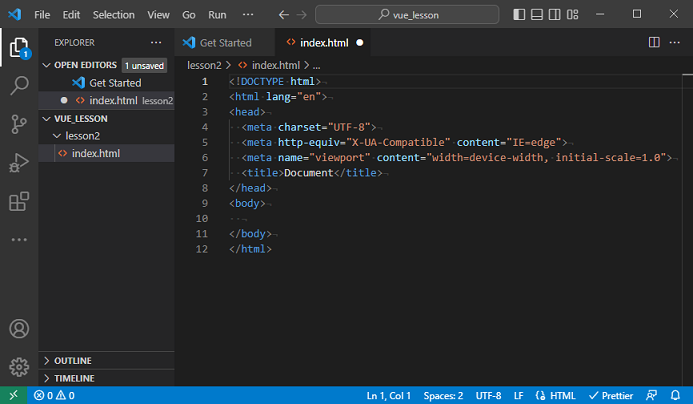Show errors and warnings count in status bar

click(54, 395)
